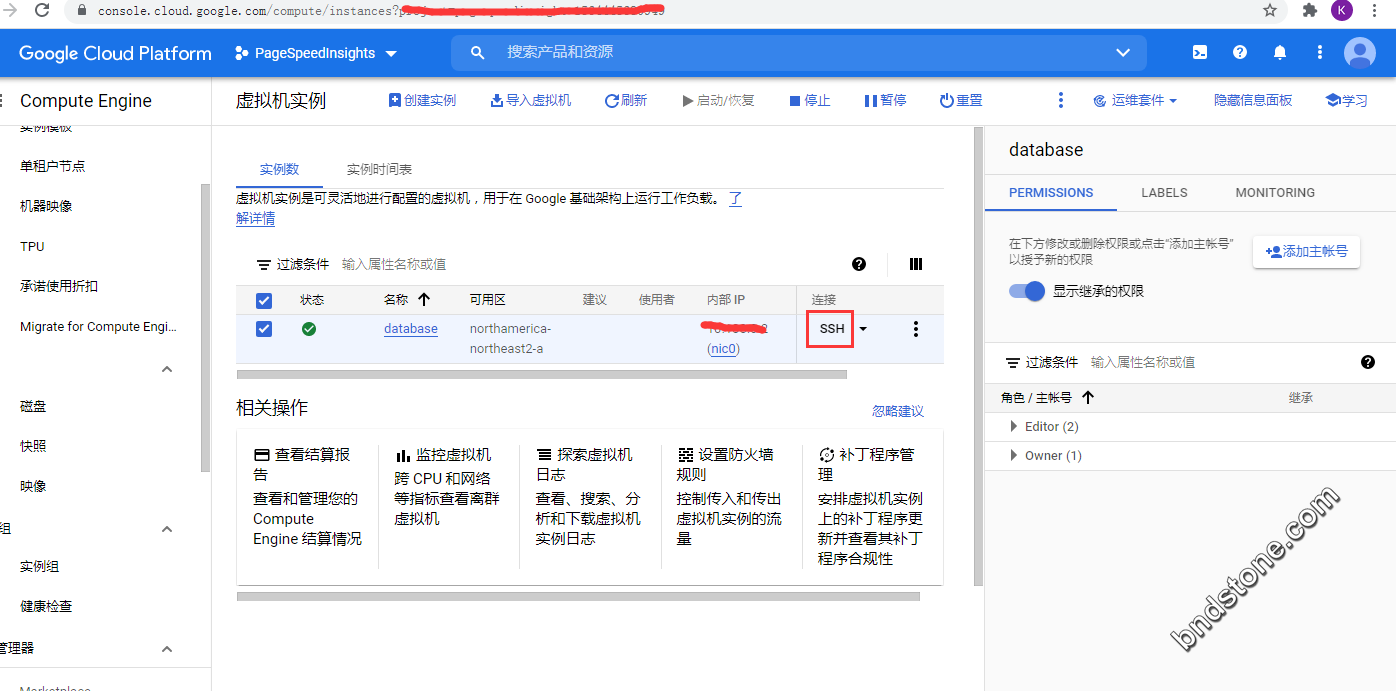
Task: Open the toolbar's three-dot overflow menu
Action: (x=1061, y=101)
